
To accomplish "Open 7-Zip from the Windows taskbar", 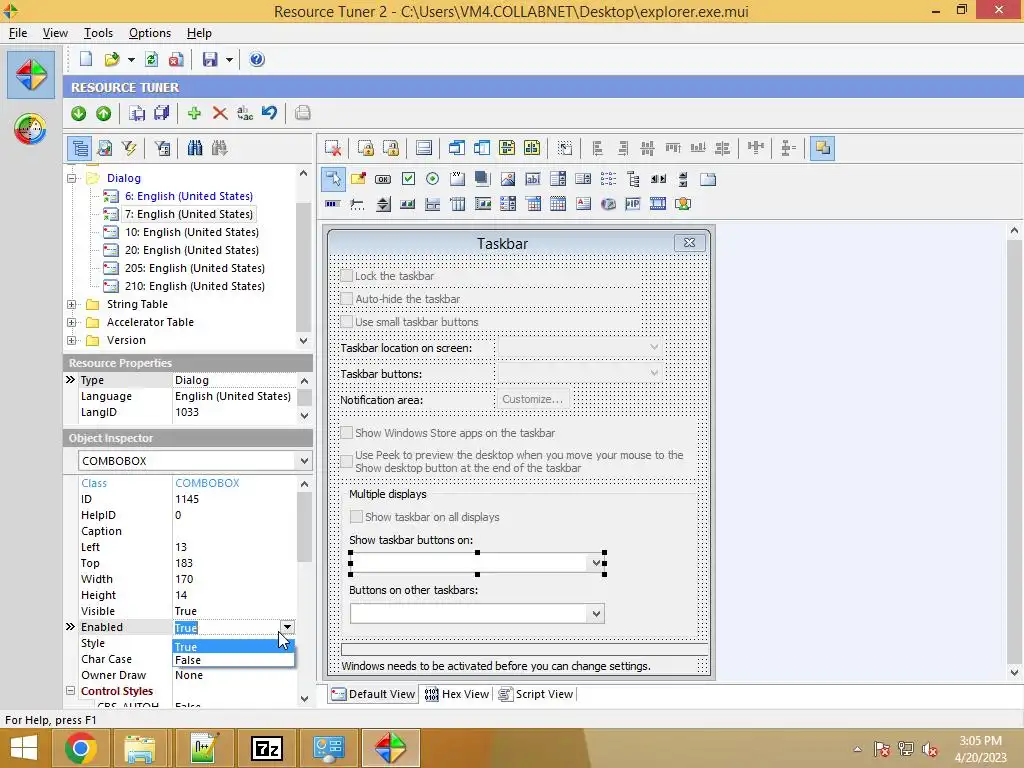I will click(266, 748).
